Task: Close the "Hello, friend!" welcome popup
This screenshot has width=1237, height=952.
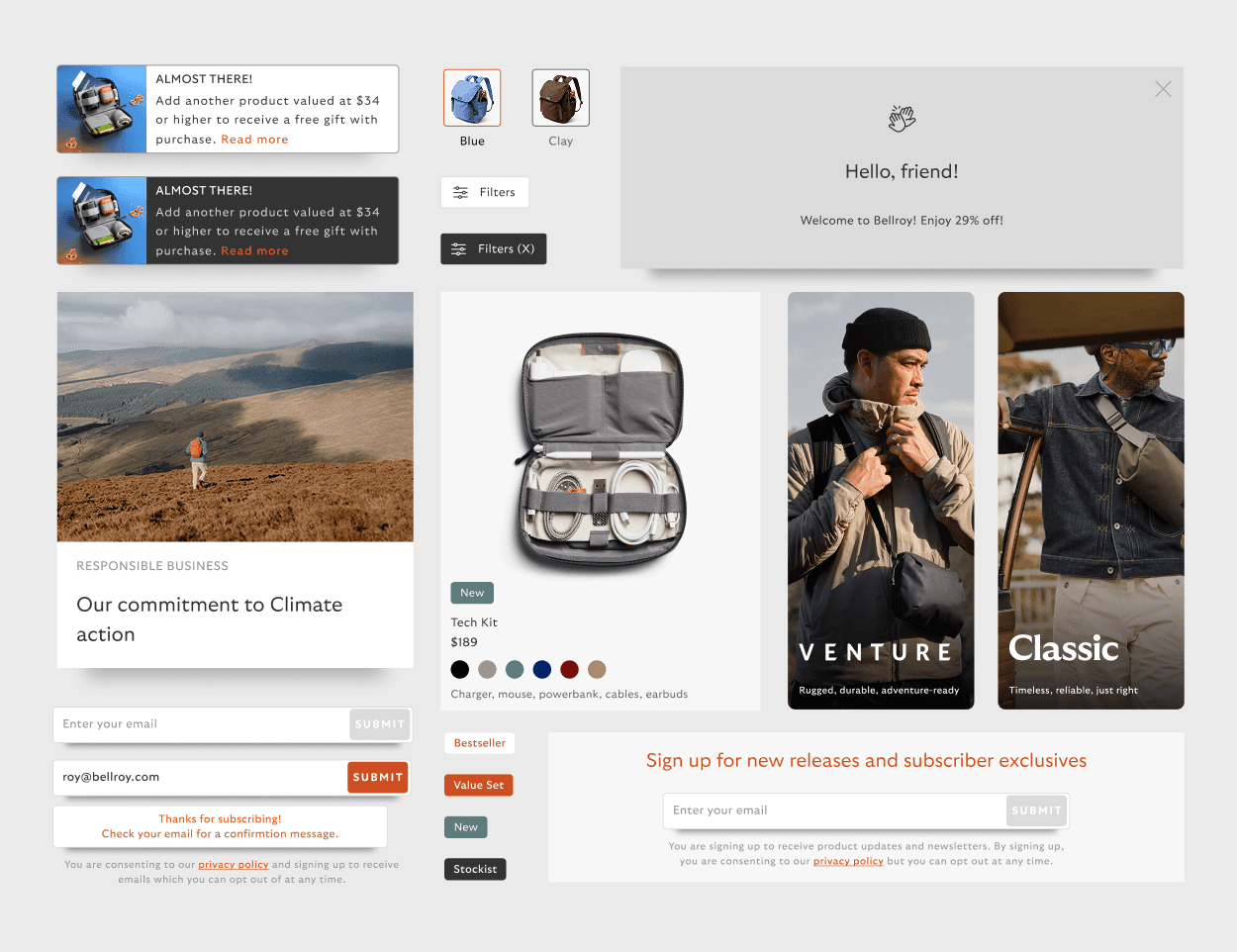Action: coord(1163,89)
